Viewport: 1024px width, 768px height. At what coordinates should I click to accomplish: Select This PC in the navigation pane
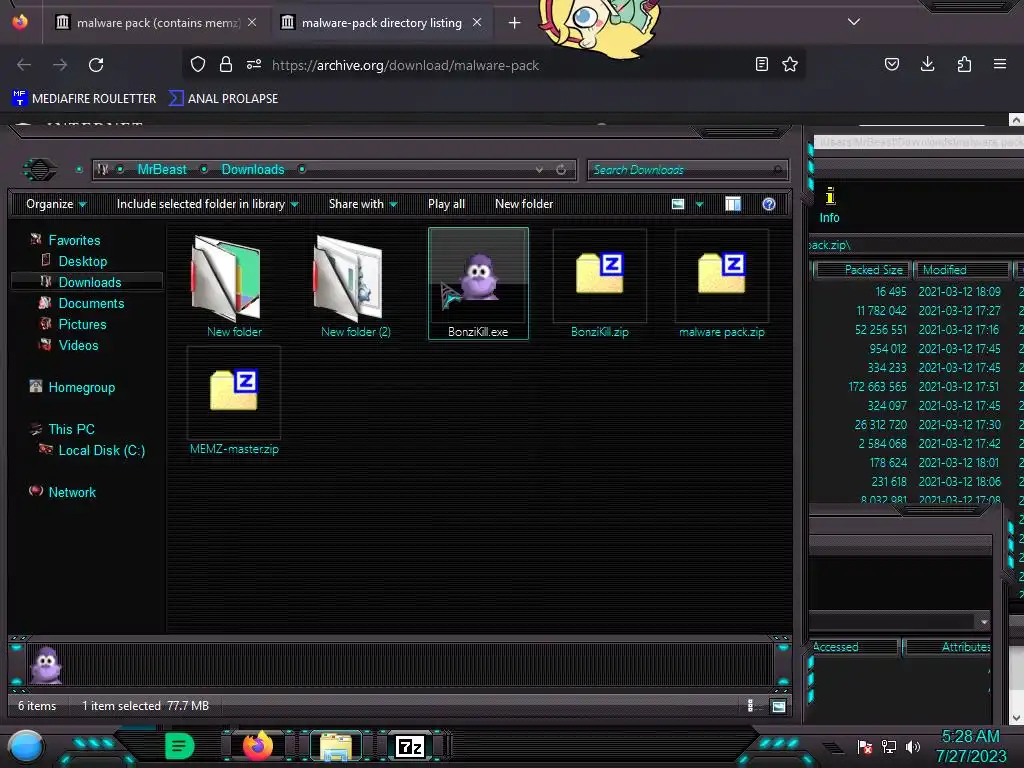(71, 429)
